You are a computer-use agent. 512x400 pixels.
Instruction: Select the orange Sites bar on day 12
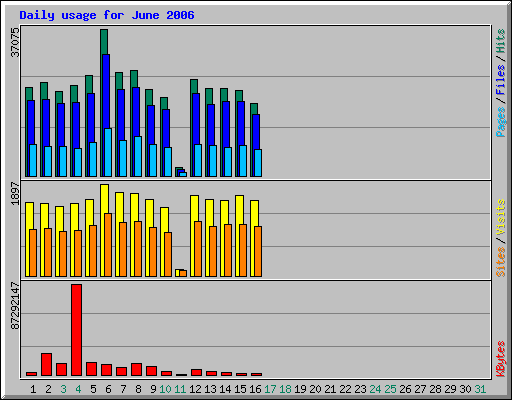click(x=198, y=249)
